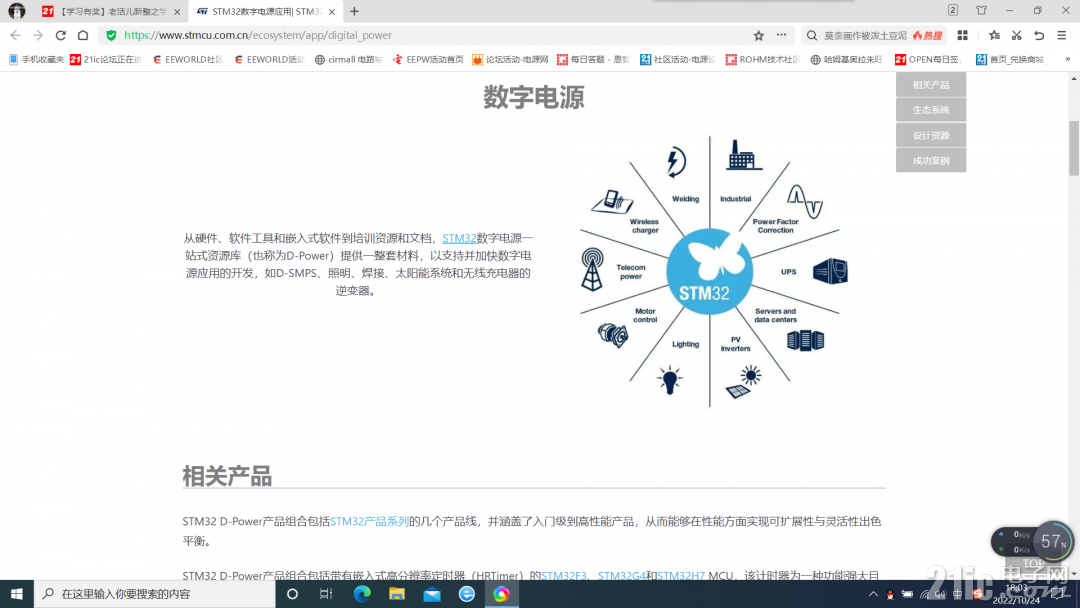The image size is (1080, 608).
Task: Close the 【学习有奖】 tab
Action: coord(177,12)
